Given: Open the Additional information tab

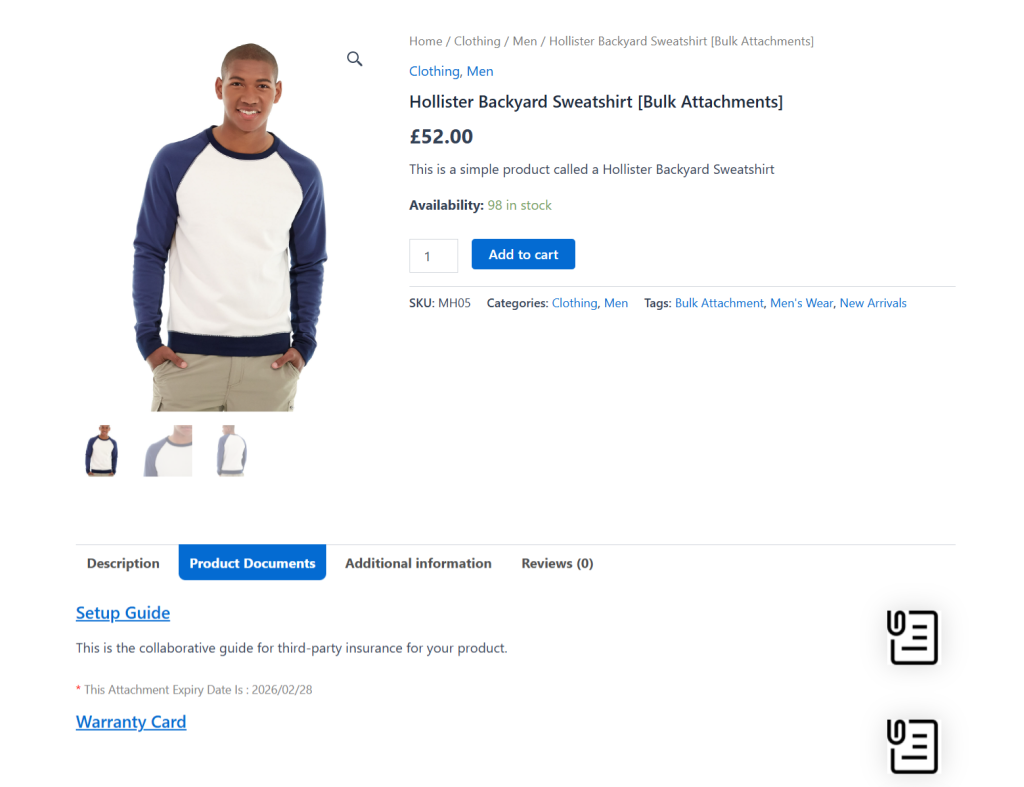Looking at the screenshot, I should pos(418,563).
